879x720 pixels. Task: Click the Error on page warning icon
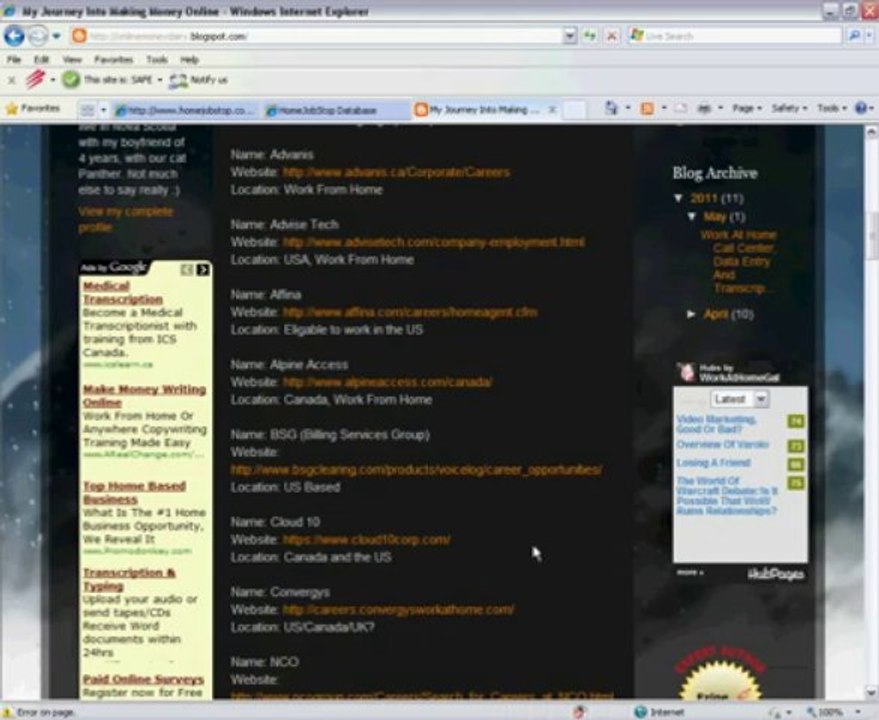point(8,712)
